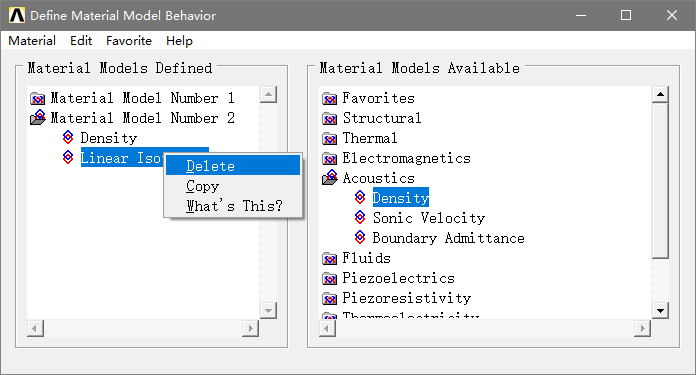This screenshot has width=696, height=375.
Task: Click the Thermal folder icon
Action: (x=329, y=138)
